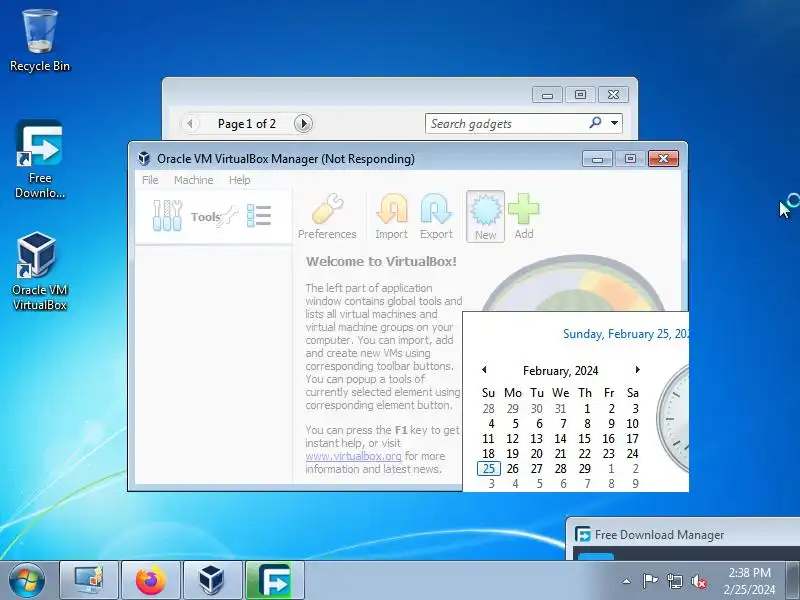Image resolution: width=800 pixels, height=600 pixels.
Task: Open the Recycle Bin desktop icon
Action: point(40,41)
